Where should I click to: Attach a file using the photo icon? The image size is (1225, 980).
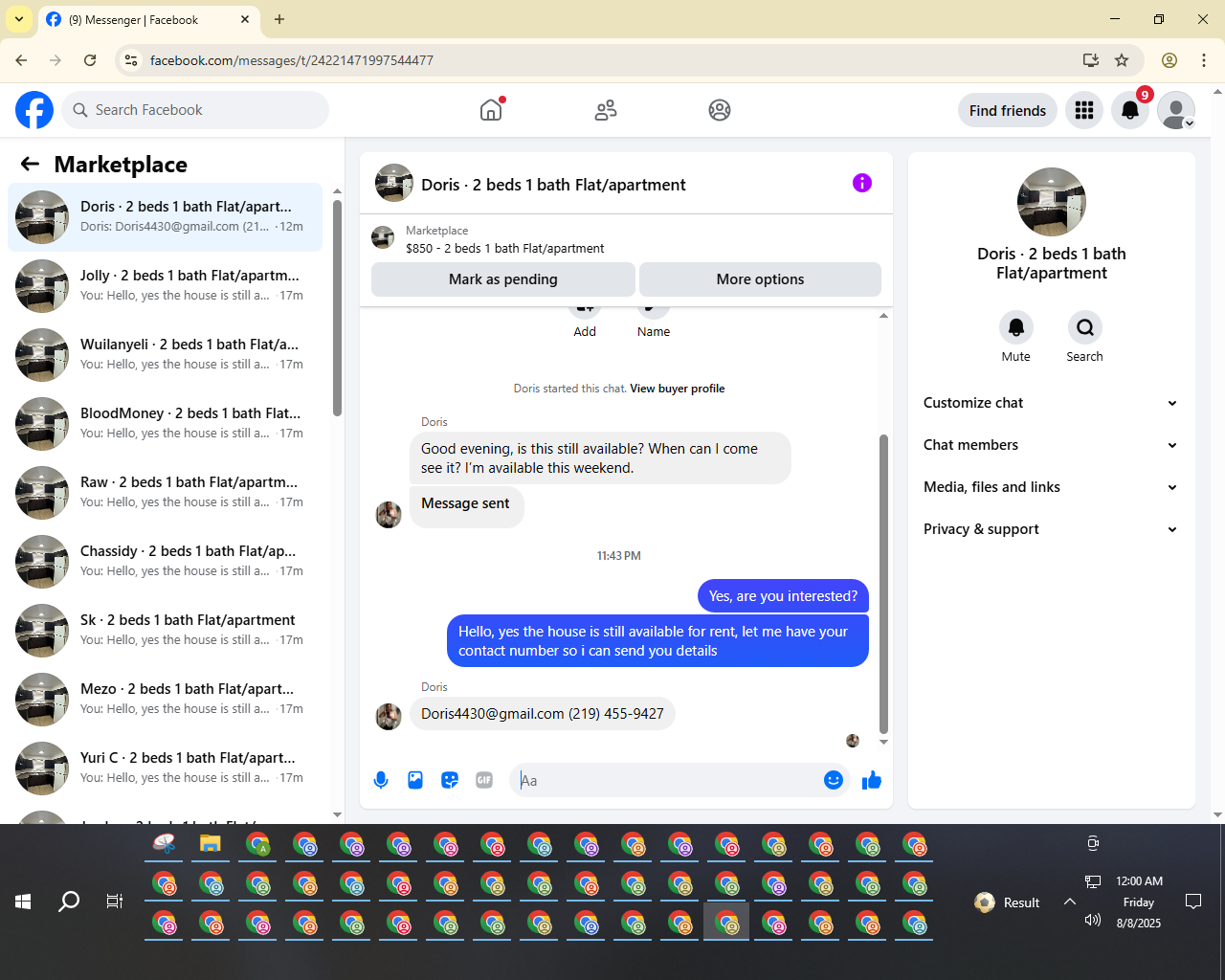pyautogui.click(x=415, y=780)
